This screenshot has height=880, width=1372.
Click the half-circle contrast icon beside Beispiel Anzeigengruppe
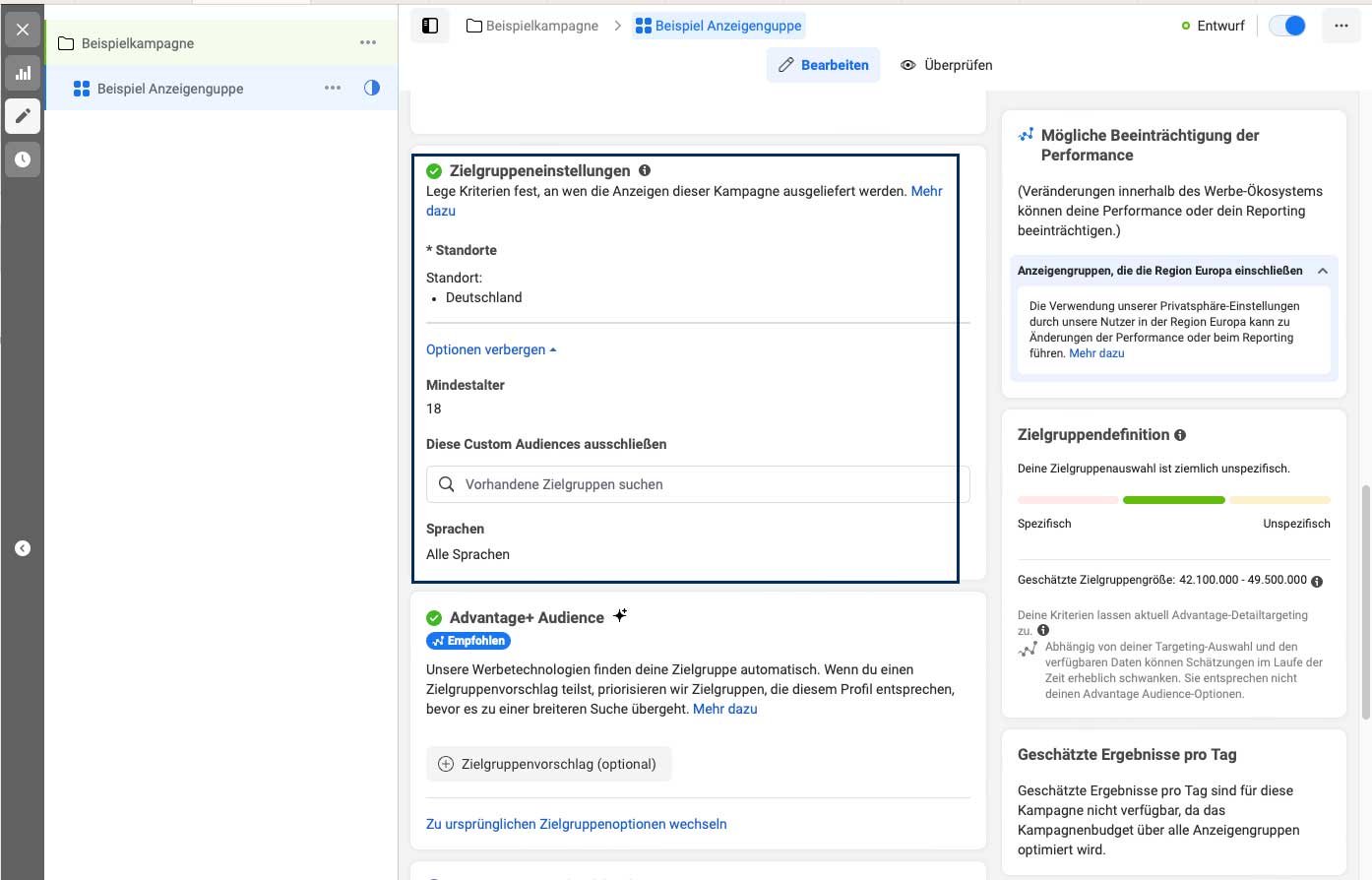[x=371, y=88]
